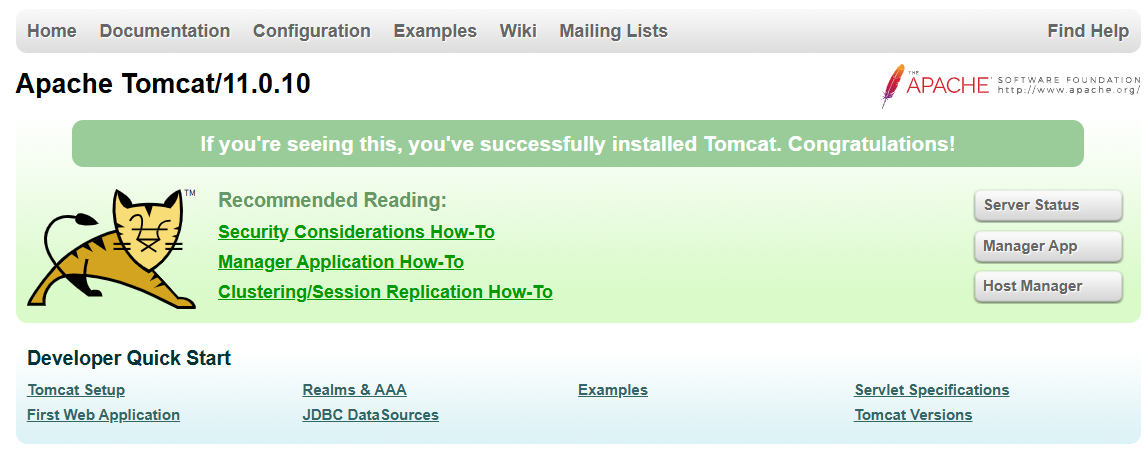Click the Tomcat cat mascot logo
Screen dimensions: 1148x461
click(112, 249)
